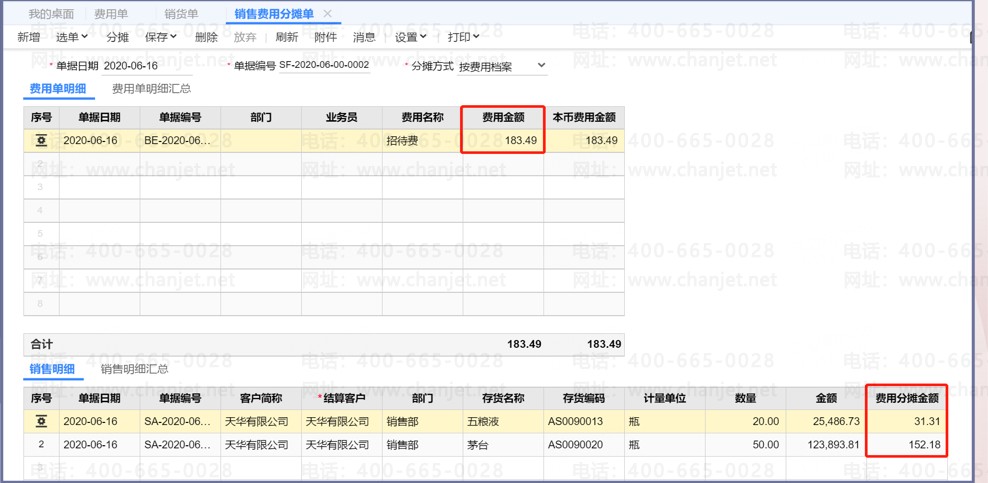Expand the 保存 dropdown
The height and width of the screenshot is (483, 988).
click(x=160, y=37)
